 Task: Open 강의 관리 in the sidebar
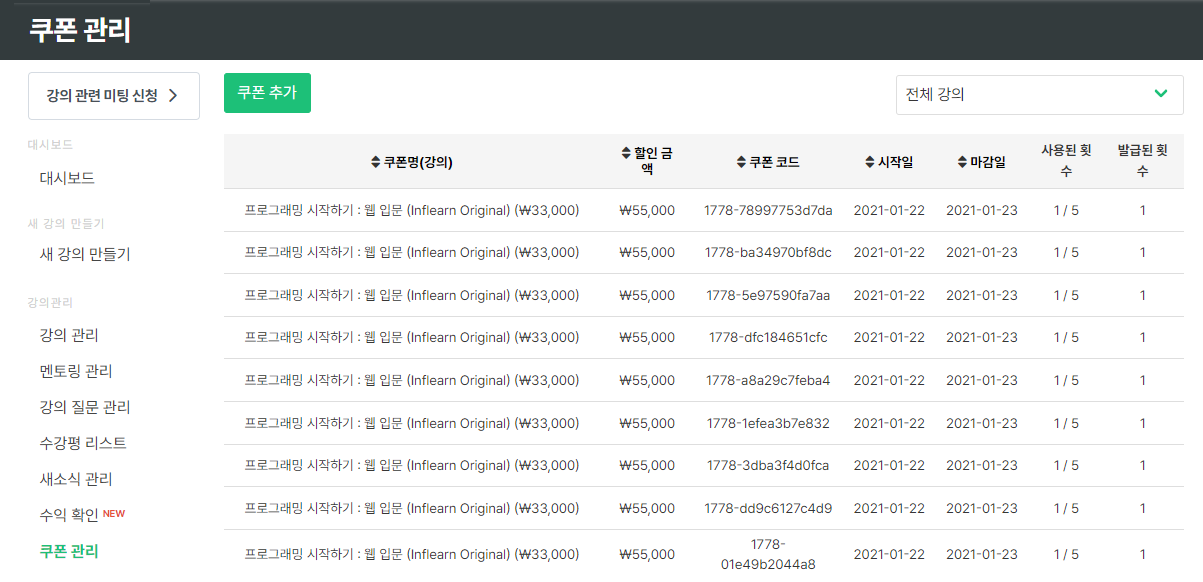[x=69, y=335]
